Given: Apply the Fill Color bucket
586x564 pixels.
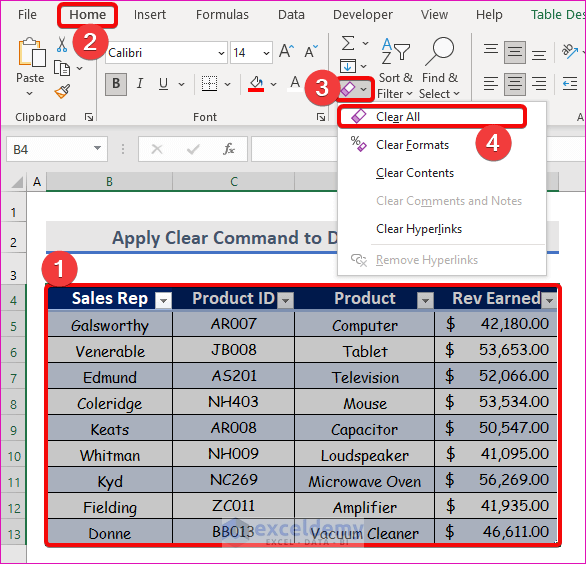Looking at the screenshot, I should click(x=256, y=84).
